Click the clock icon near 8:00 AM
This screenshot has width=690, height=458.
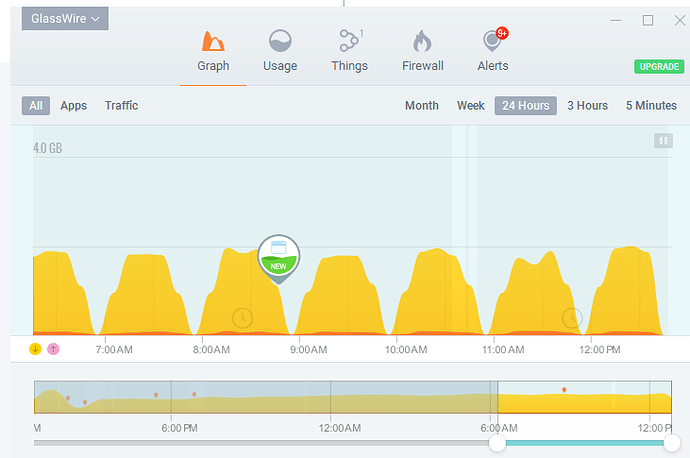tap(242, 318)
